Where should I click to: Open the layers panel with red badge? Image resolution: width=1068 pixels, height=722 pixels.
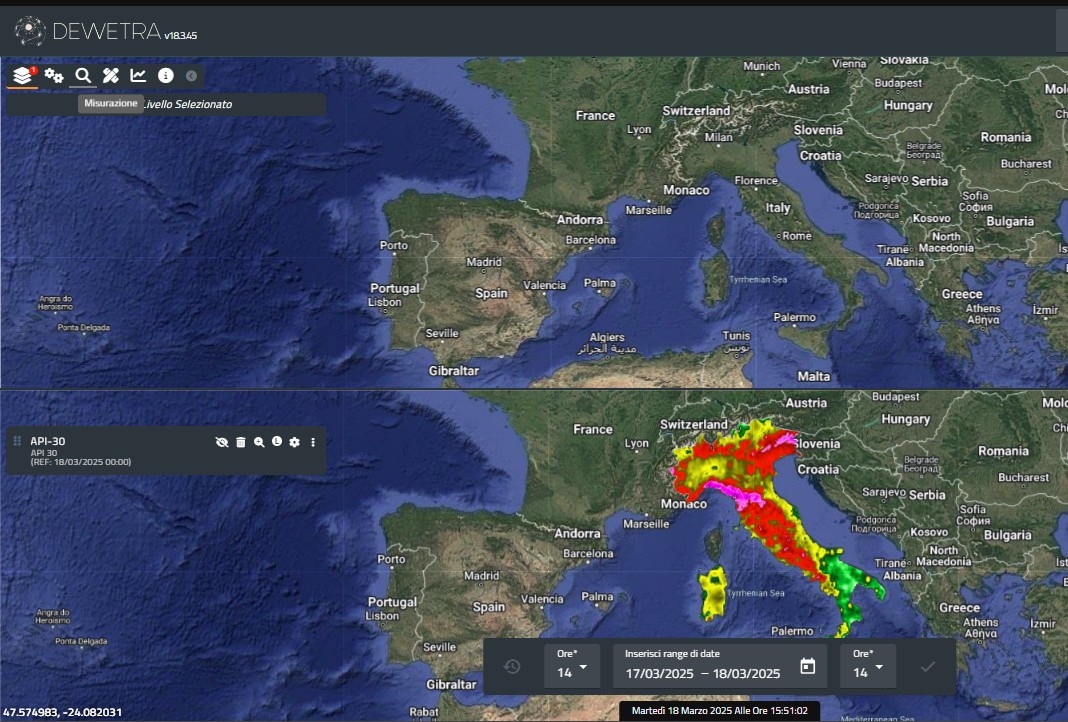pos(23,75)
